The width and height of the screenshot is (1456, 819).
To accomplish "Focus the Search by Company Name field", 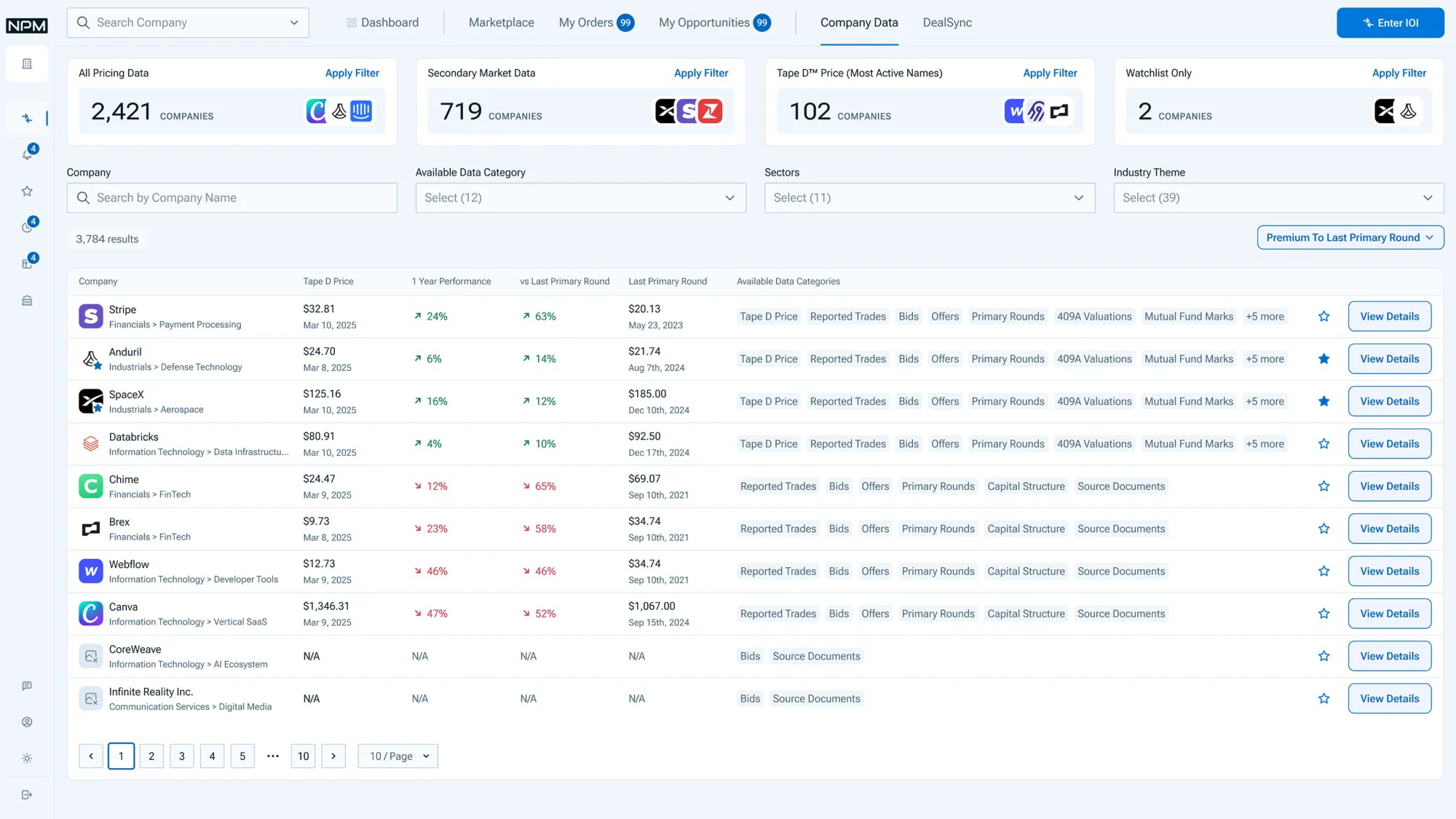I will [232, 198].
